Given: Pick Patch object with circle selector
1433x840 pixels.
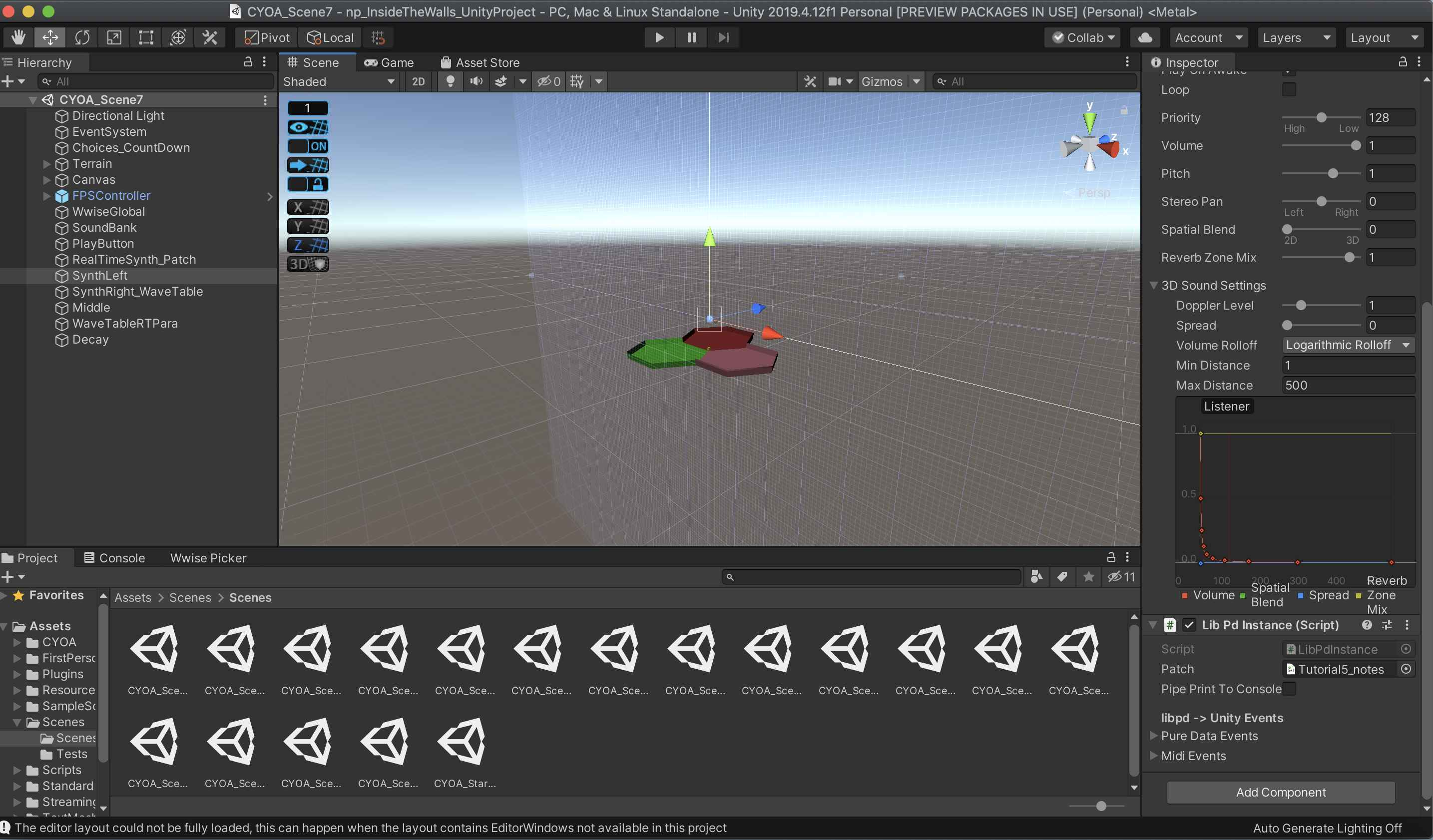Looking at the screenshot, I should pos(1406,669).
